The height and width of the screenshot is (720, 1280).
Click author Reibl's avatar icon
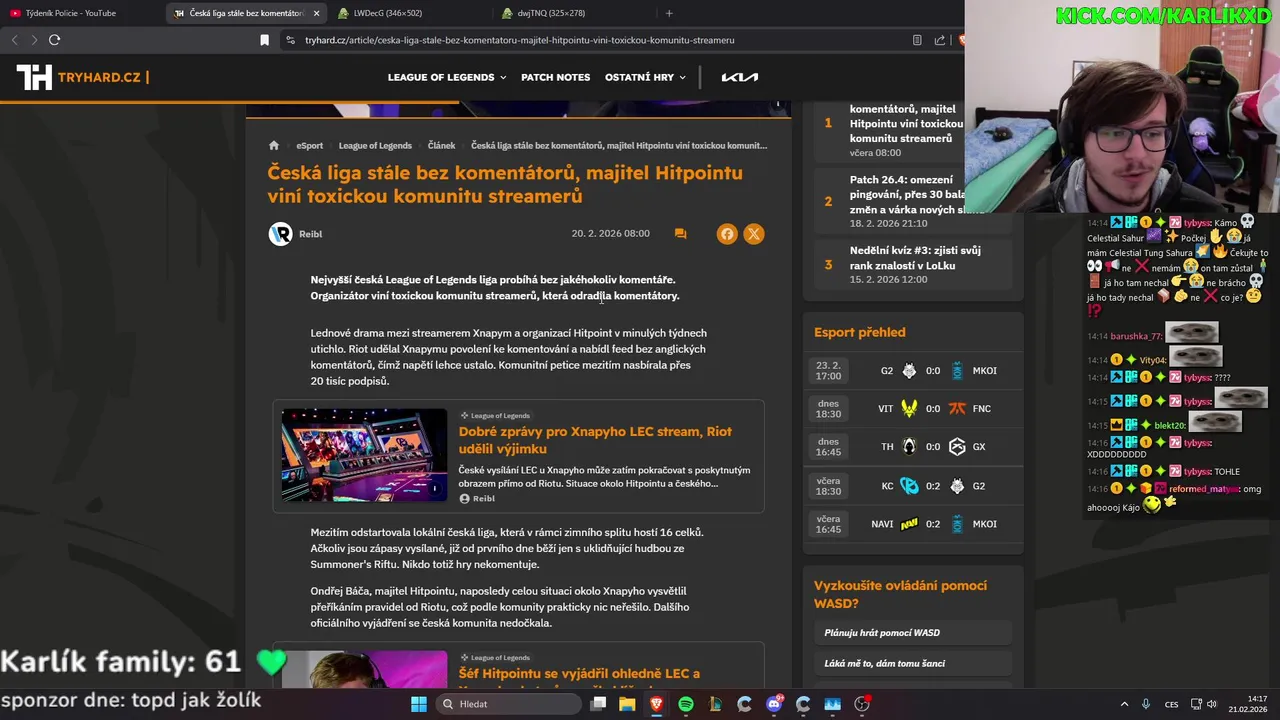tap(280, 234)
